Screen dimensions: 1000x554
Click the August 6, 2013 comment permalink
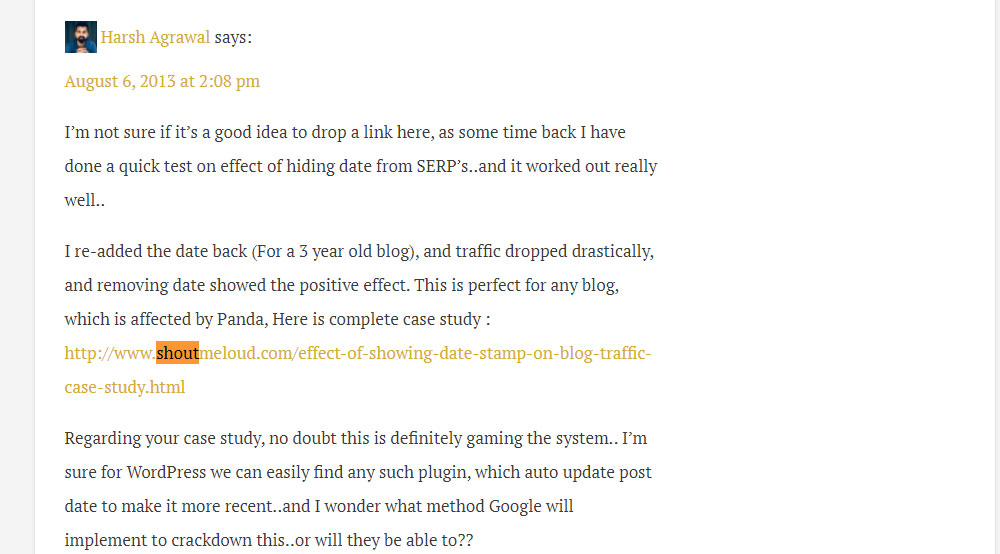[x=162, y=81]
